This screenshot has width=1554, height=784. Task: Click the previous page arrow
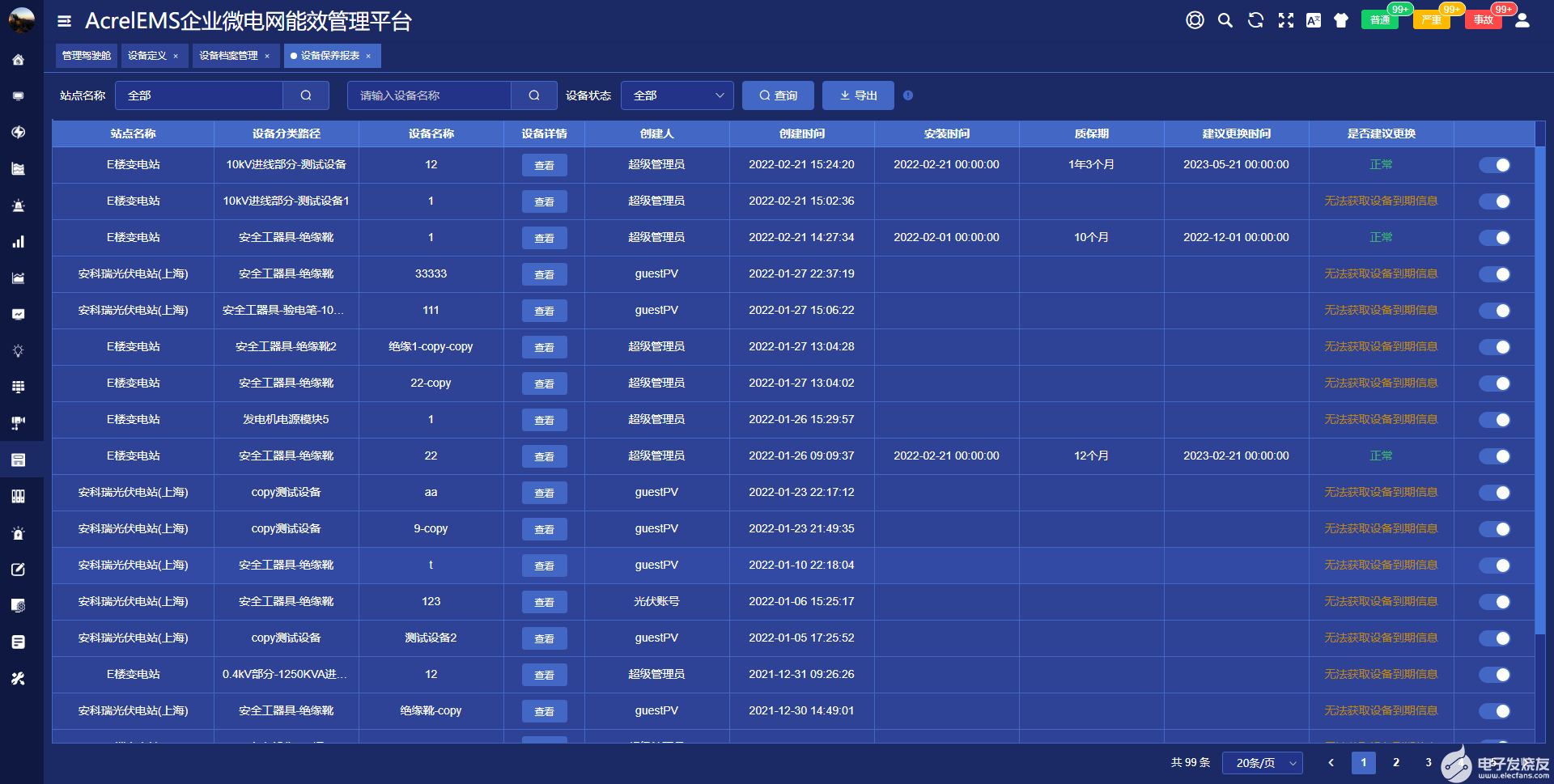[x=1331, y=763]
